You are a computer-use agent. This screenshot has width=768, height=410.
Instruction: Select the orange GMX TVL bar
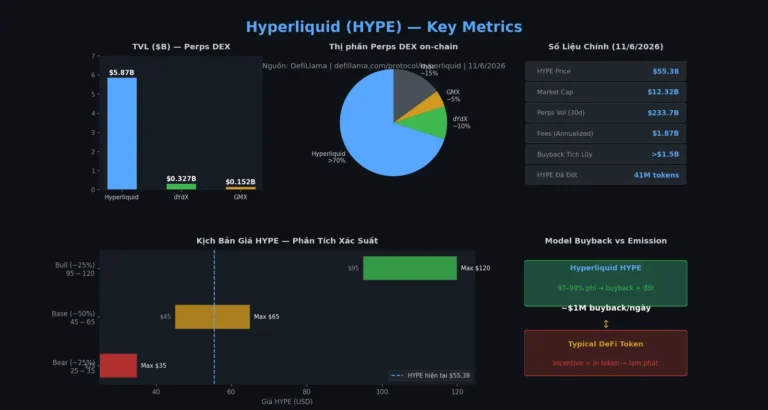[240, 188]
